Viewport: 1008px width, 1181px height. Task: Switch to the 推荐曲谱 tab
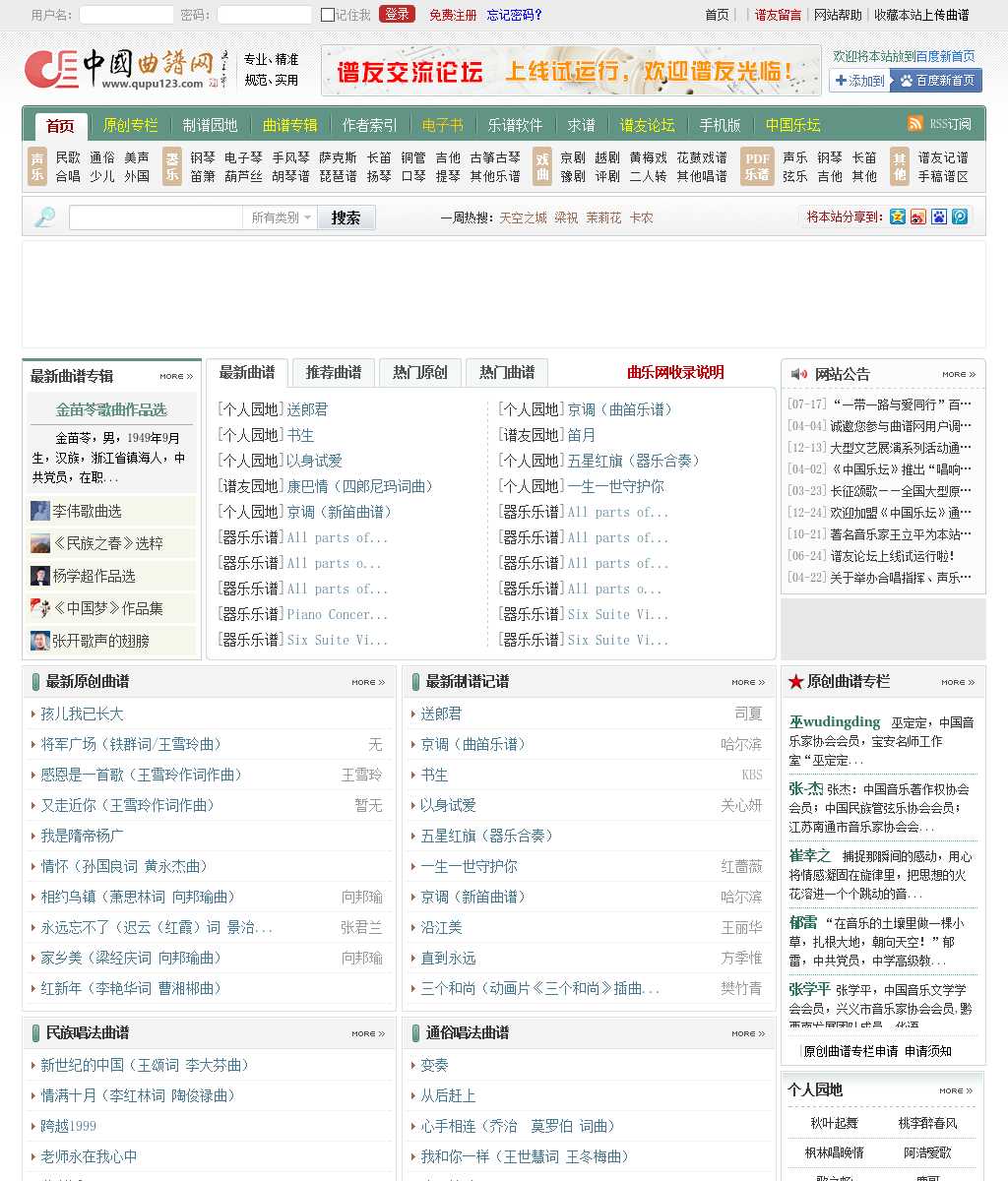coord(333,372)
